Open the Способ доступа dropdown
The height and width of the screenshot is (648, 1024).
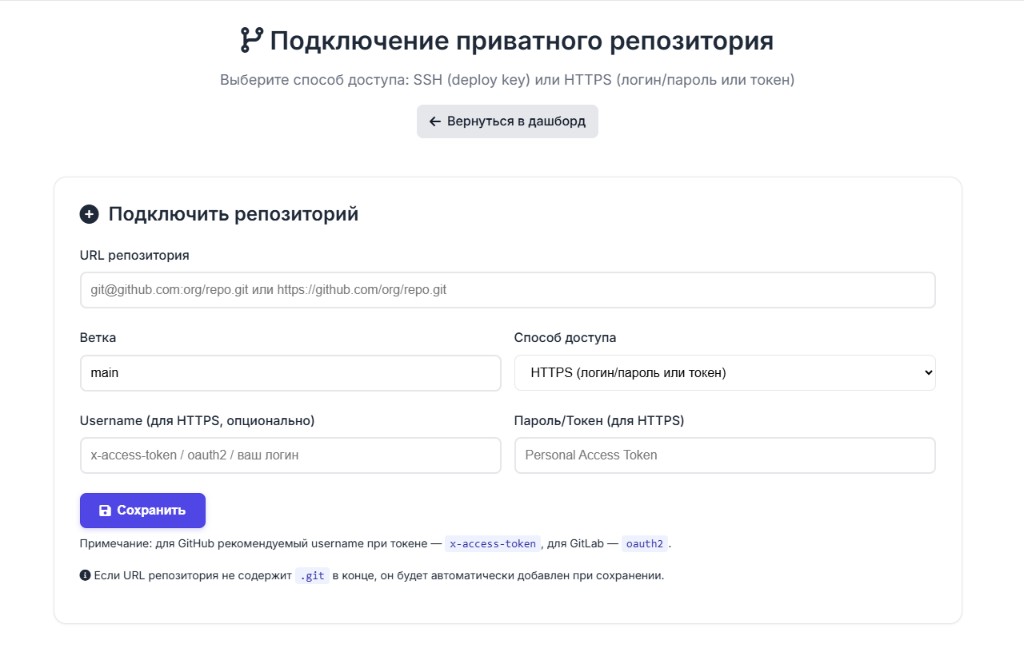[x=725, y=373]
